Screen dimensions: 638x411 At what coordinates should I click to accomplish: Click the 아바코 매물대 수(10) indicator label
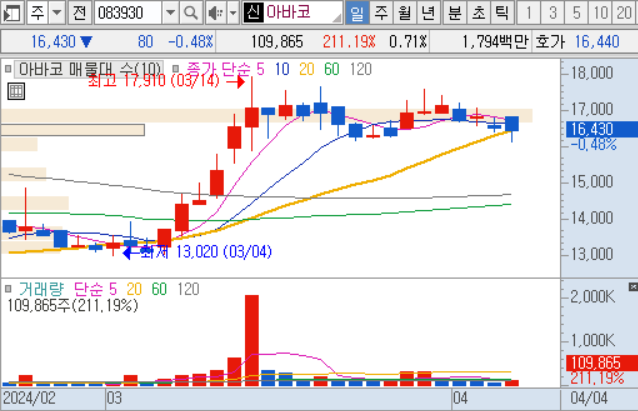click(90, 69)
